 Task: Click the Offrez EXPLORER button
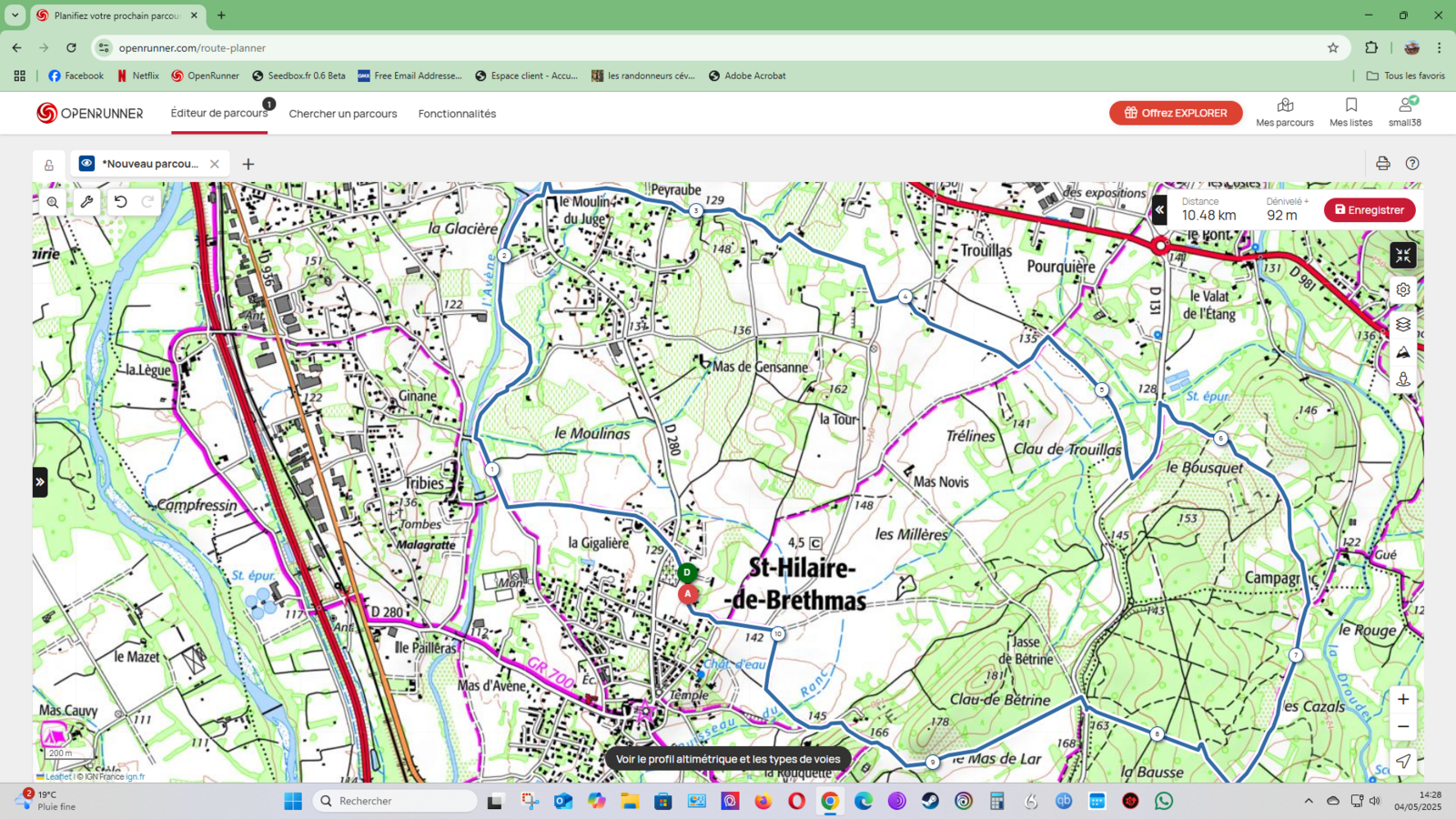pyautogui.click(x=1175, y=113)
